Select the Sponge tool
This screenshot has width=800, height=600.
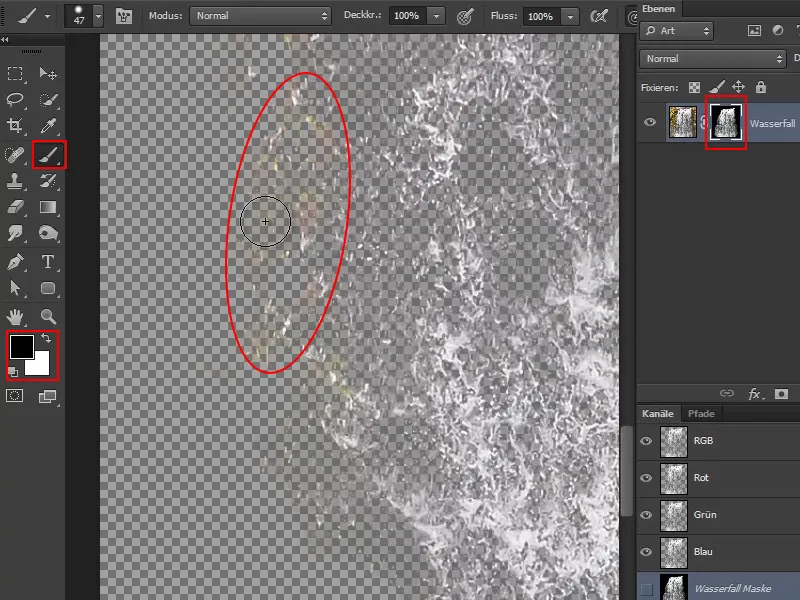(x=48, y=234)
